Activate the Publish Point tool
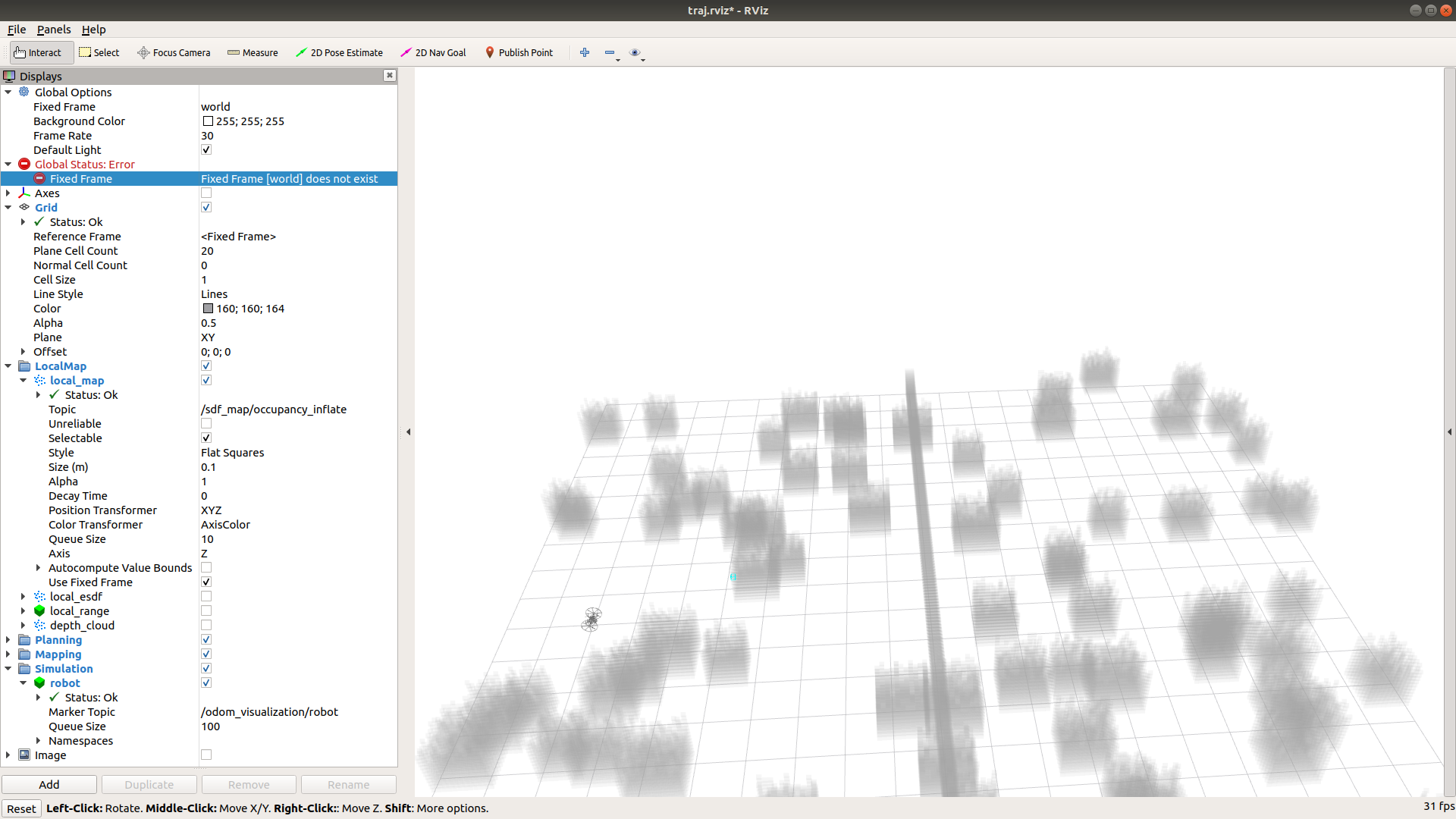The height and width of the screenshot is (819, 1456). (519, 52)
